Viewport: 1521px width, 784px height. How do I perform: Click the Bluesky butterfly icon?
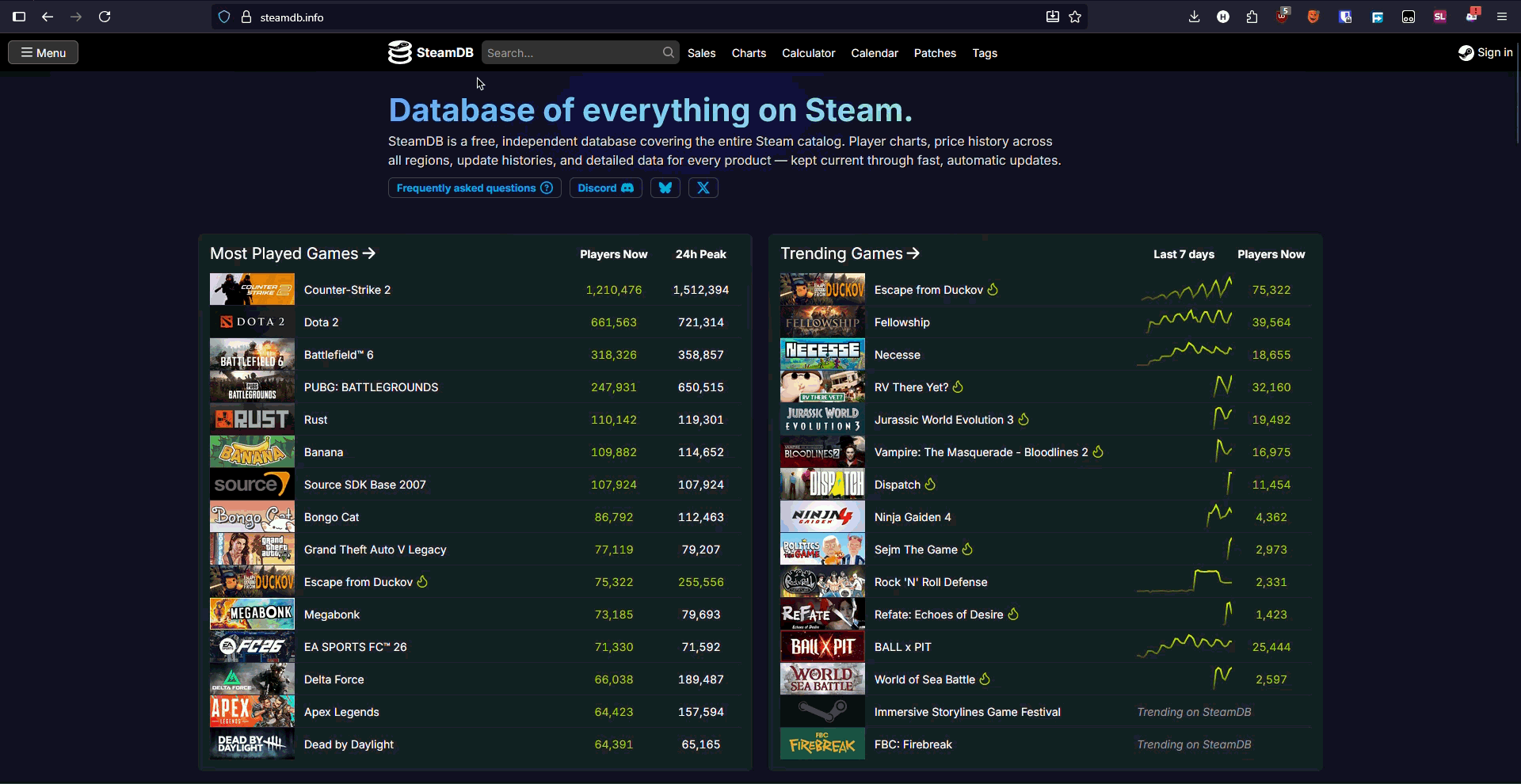tap(665, 188)
